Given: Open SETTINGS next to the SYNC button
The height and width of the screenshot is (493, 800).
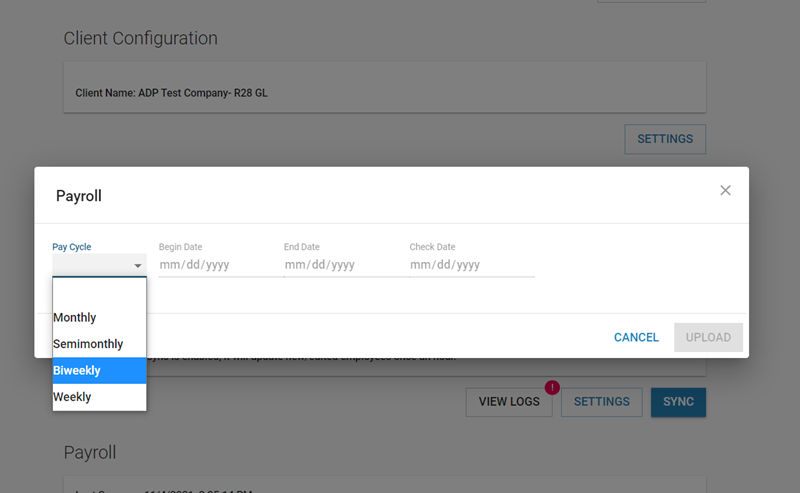Looking at the screenshot, I should pyautogui.click(x=601, y=402).
